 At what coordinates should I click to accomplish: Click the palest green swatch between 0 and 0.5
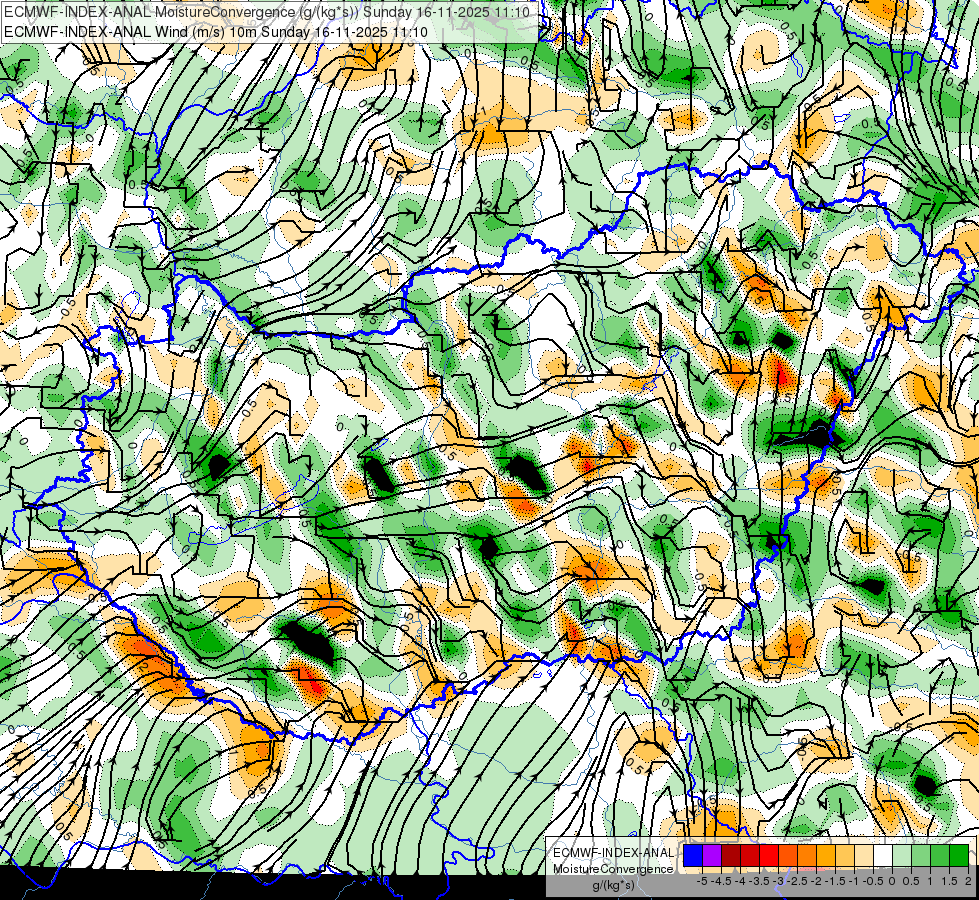click(902, 856)
